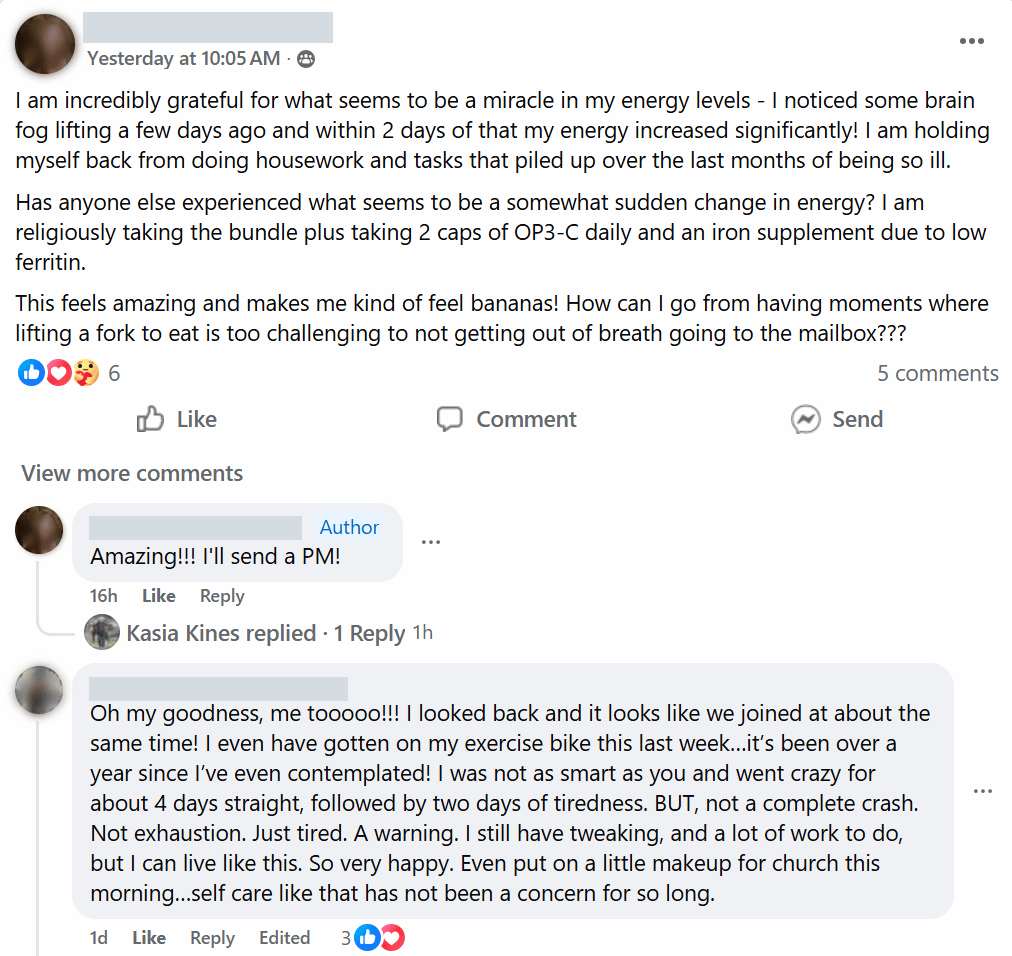Like the exercise bike comment
The width and height of the screenshot is (1012, 956).
149,938
